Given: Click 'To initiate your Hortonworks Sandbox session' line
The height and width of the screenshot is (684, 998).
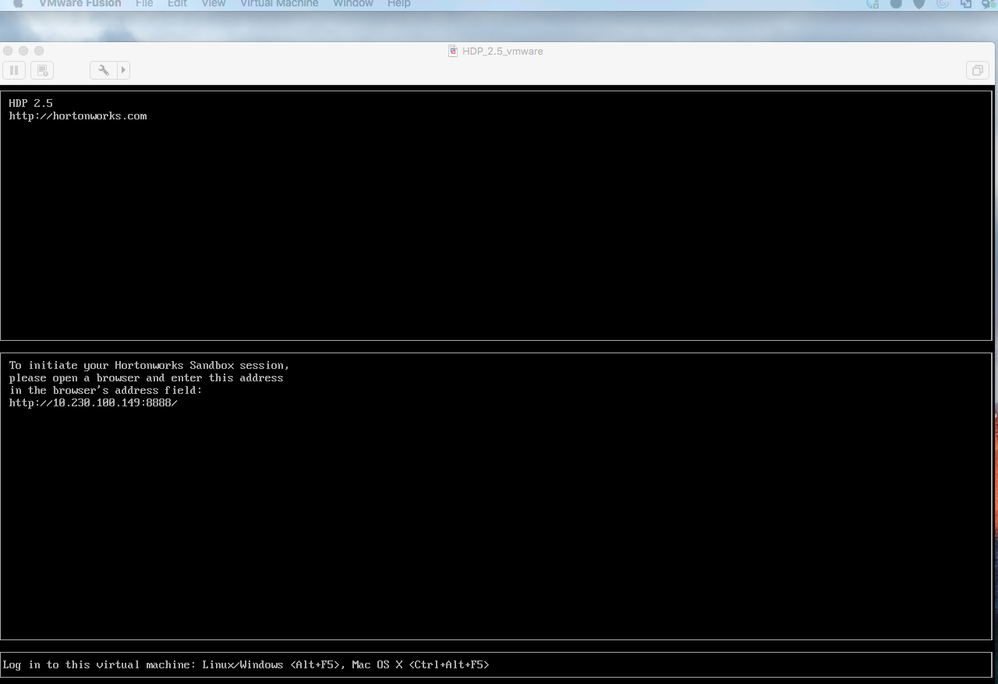Looking at the screenshot, I should (x=149, y=365).
